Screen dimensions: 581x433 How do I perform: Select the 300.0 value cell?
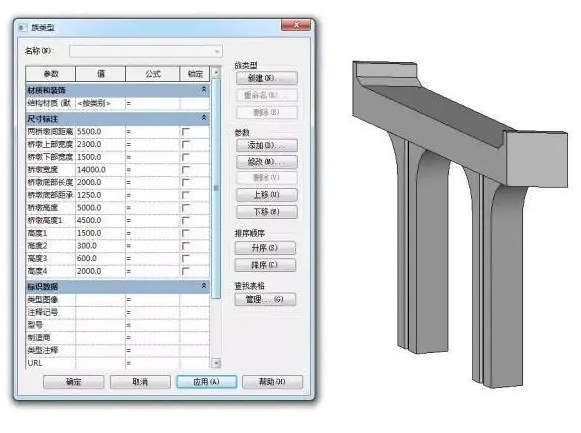pyautogui.click(x=100, y=246)
